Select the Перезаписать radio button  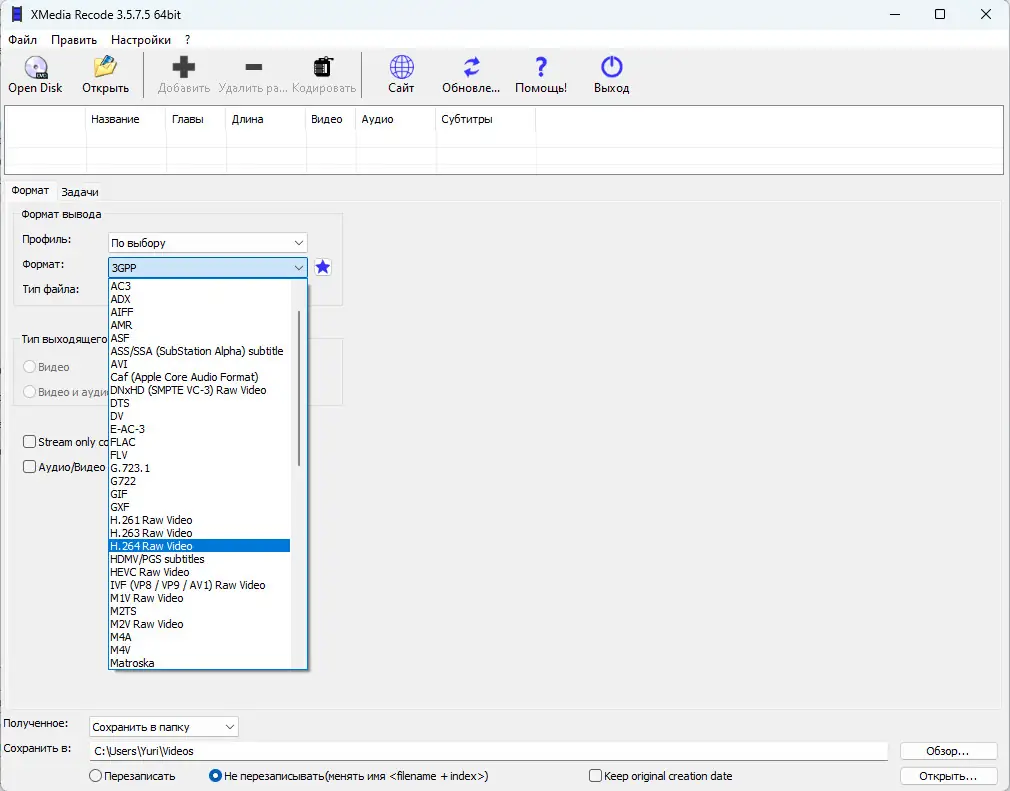(x=95, y=776)
